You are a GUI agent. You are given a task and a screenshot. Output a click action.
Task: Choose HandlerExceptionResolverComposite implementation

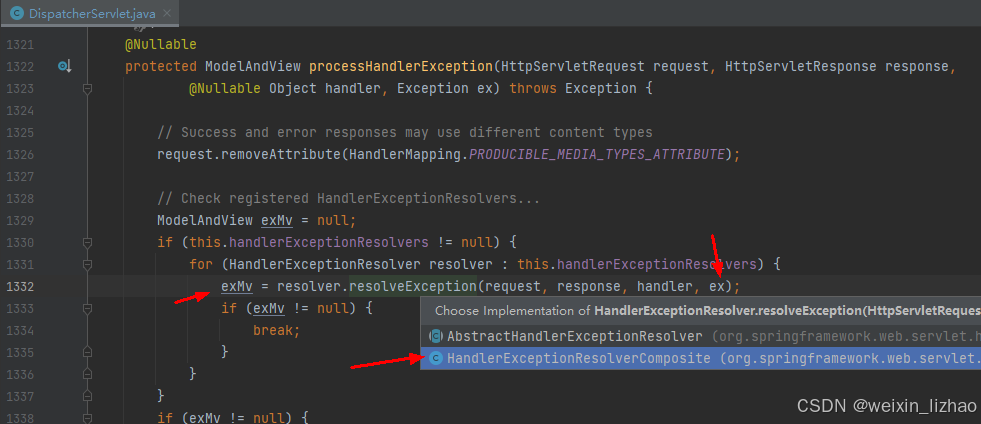pos(700,358)
